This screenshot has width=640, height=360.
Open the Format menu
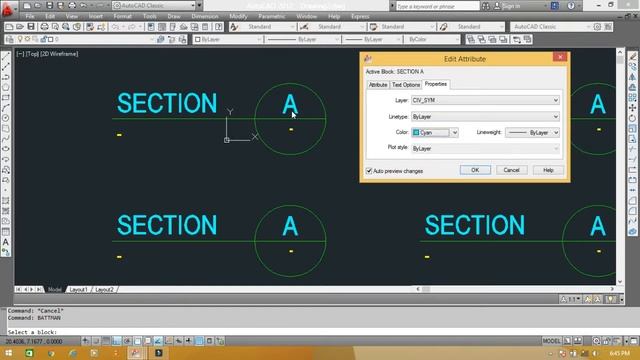click(122, 16)
